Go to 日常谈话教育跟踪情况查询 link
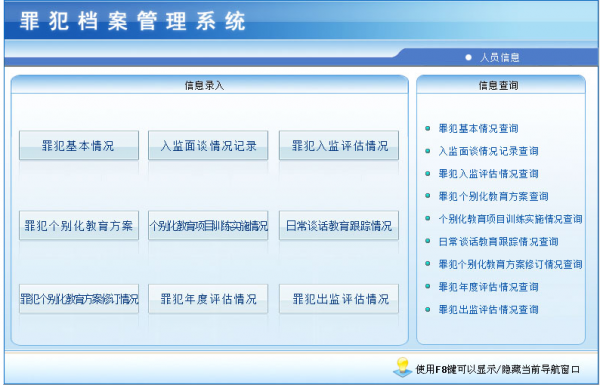Screen dimensions: 600x385 pyautogui.click(x=498, y=241)
